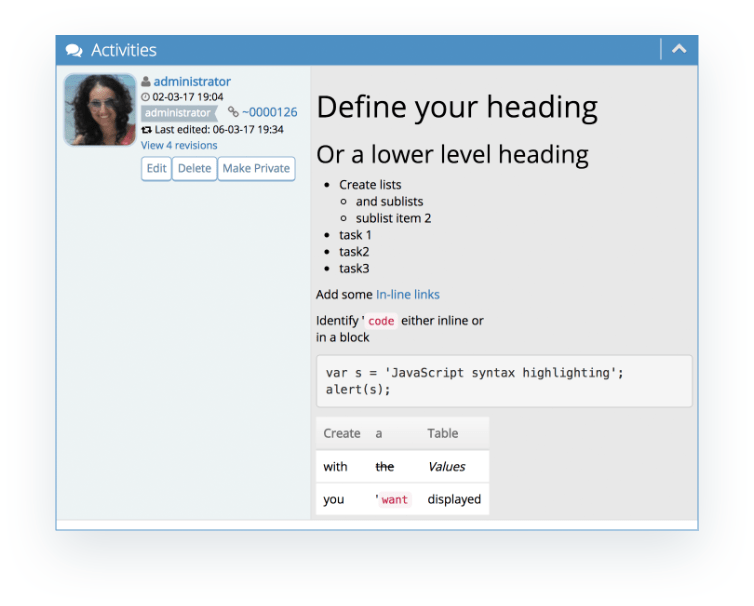Open note permalink ~0000126
754x606 pixels.
pyautogui.click(x=269, y=113)
